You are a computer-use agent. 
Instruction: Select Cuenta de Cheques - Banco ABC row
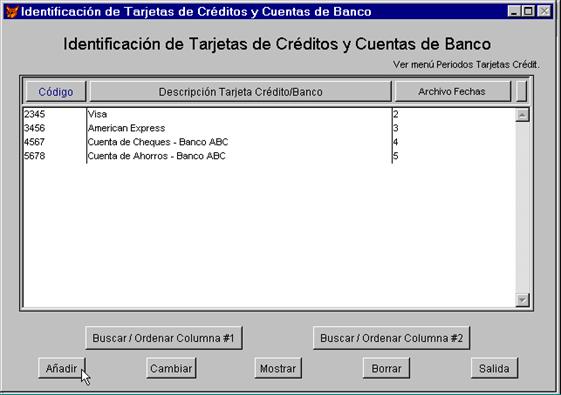click(269, 142)
